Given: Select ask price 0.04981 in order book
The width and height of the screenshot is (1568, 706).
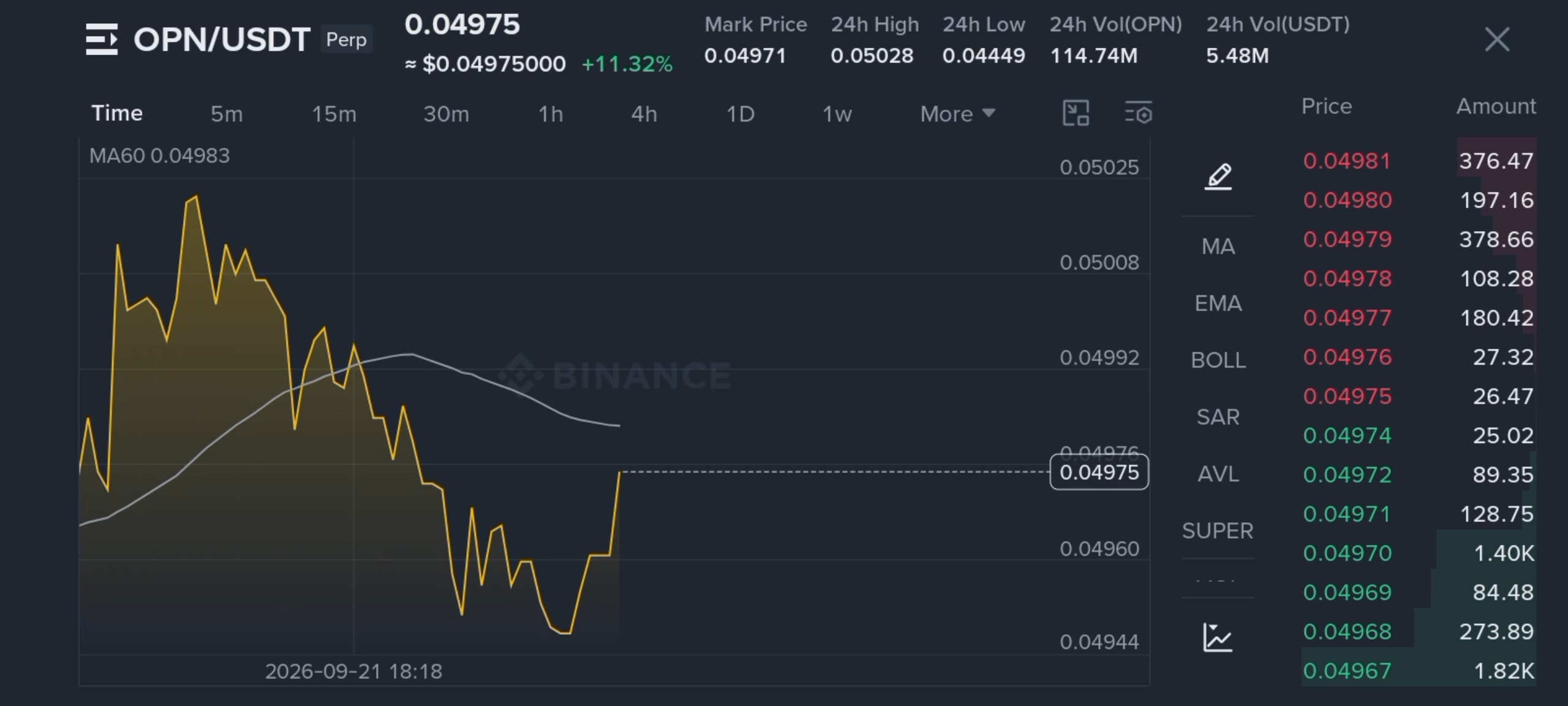Looking at the screenshot, I should [1347, 161].
